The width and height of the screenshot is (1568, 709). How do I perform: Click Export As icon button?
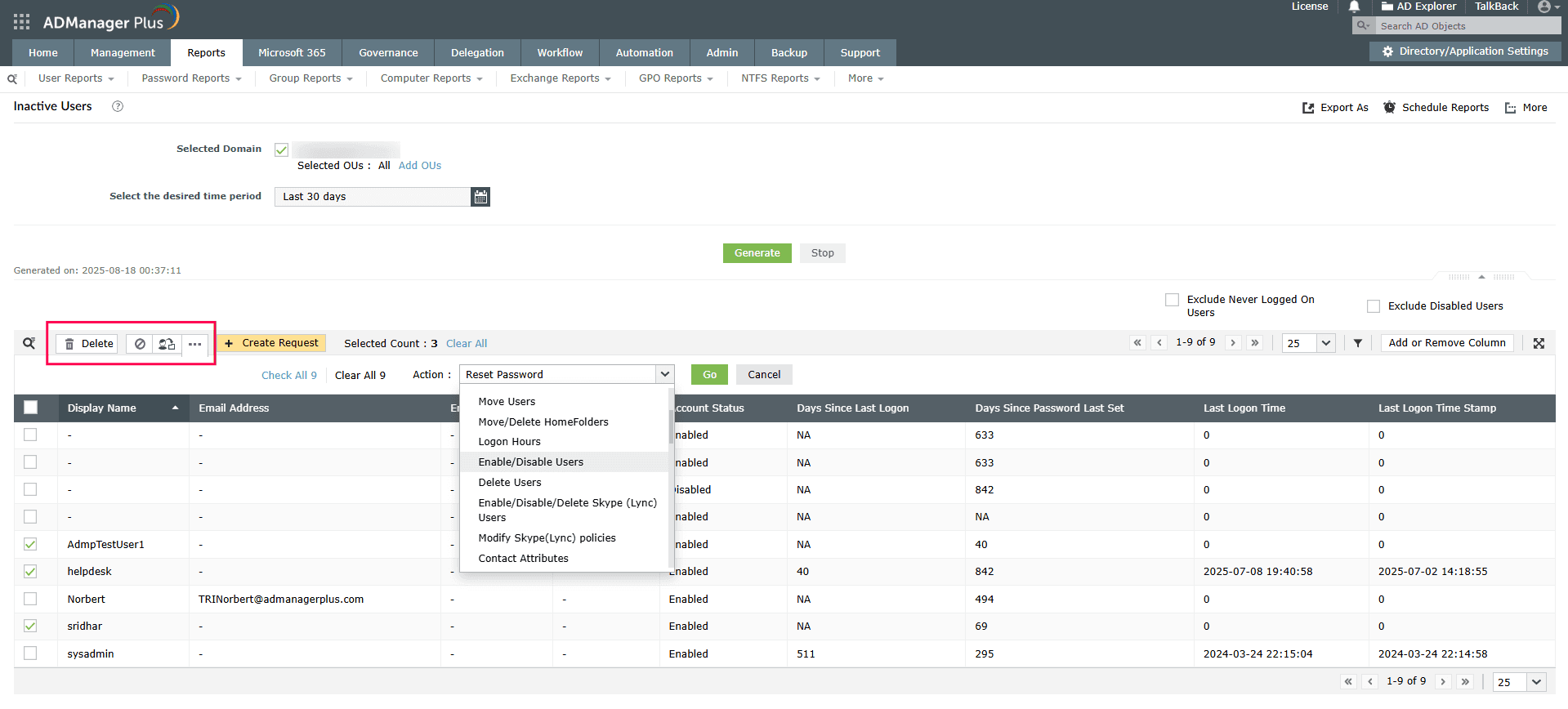(1335, 108)
